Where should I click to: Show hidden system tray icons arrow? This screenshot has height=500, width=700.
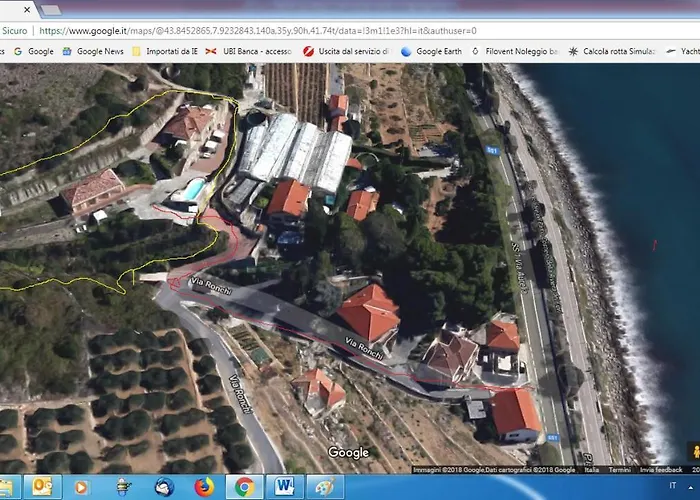click(691, 488)
